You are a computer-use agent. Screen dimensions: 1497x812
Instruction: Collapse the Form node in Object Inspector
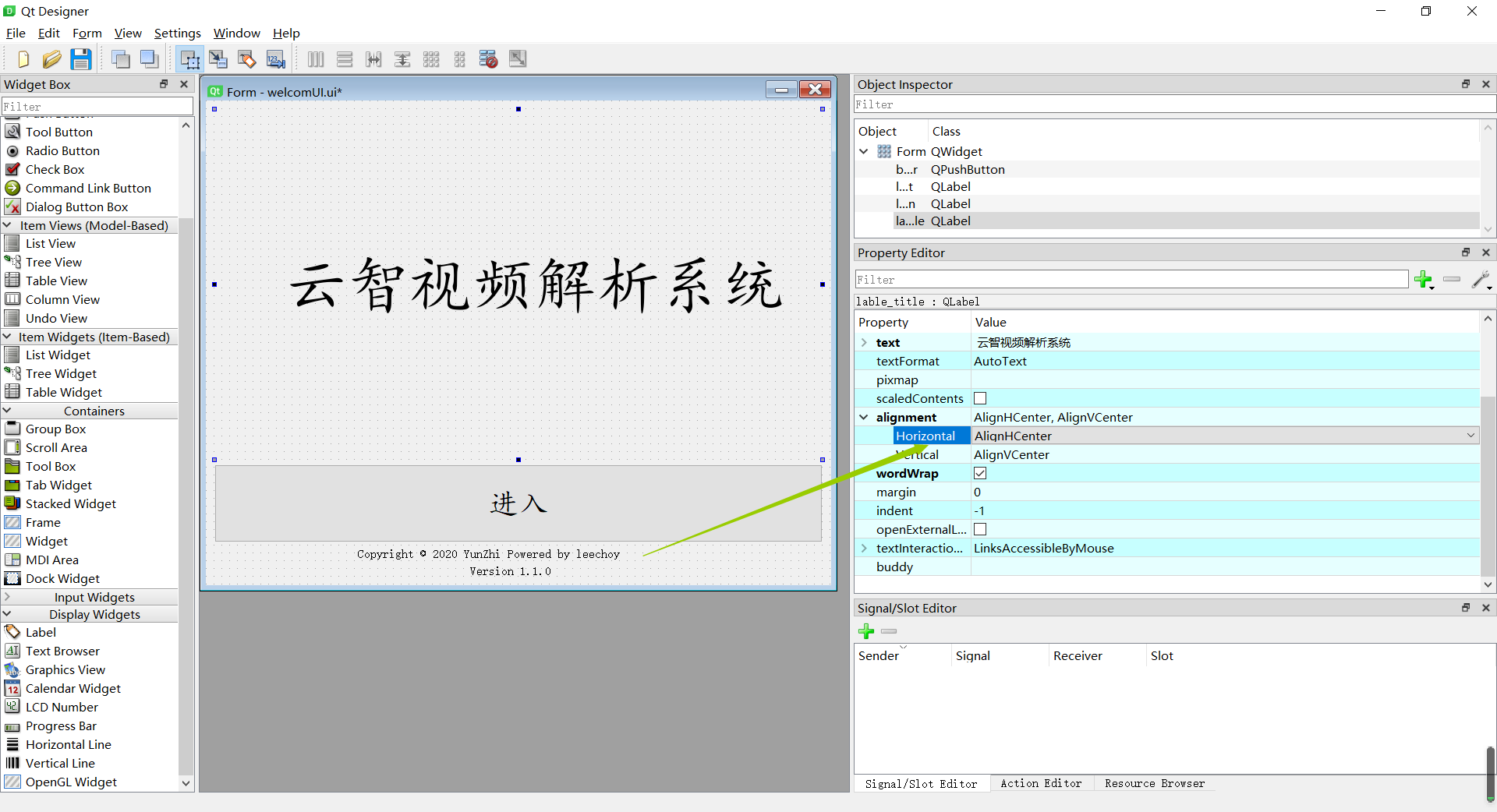tap(864, 152)
